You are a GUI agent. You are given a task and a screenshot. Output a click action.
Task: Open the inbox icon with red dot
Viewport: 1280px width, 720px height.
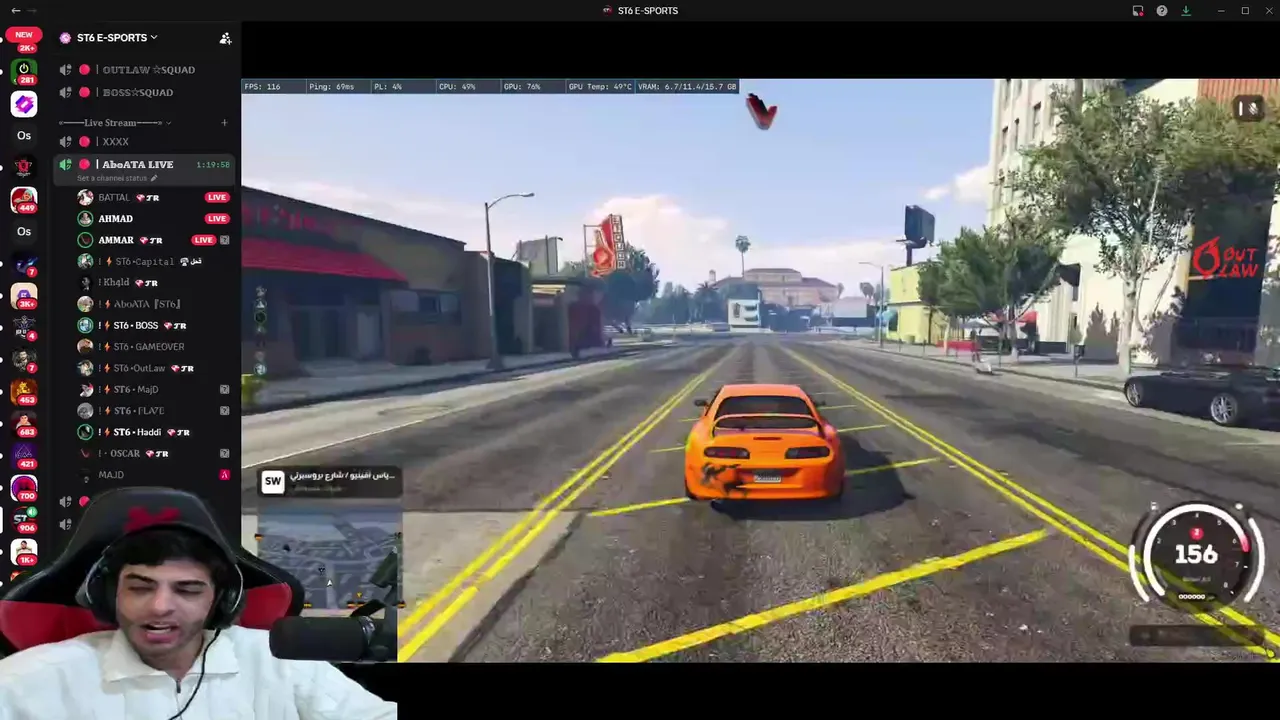pyautogui.click(x=1138, y=10)
